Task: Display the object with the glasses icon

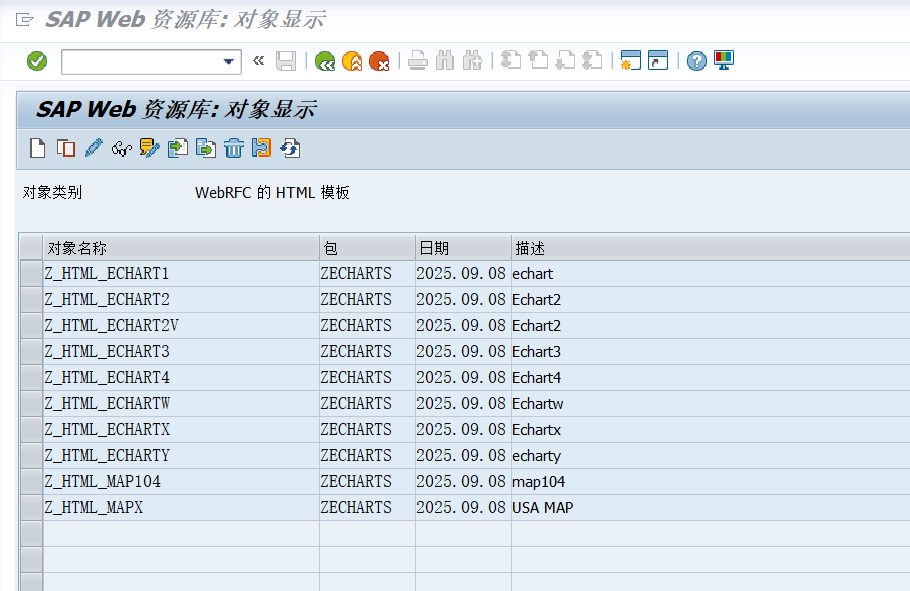Action: (121, 149)
